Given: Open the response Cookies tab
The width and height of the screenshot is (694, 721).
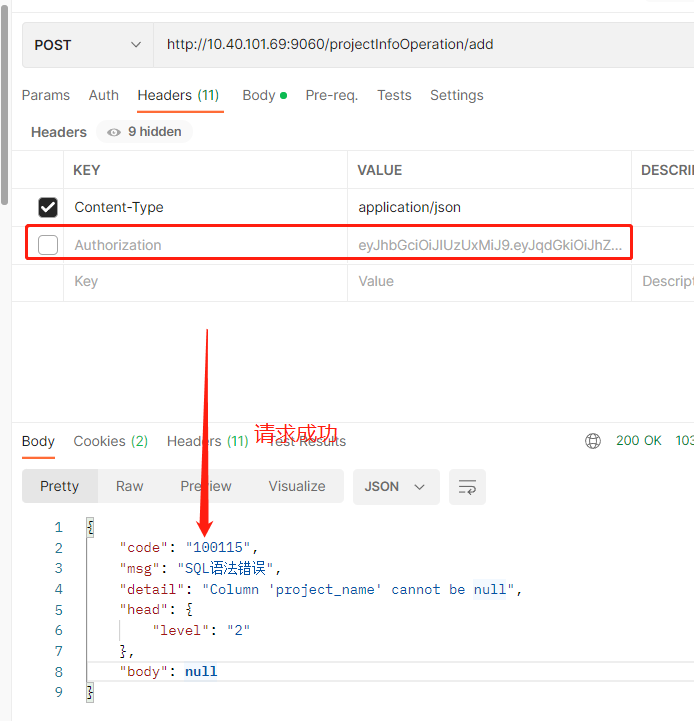Looking at the screenshot, I should pos(110,441).
